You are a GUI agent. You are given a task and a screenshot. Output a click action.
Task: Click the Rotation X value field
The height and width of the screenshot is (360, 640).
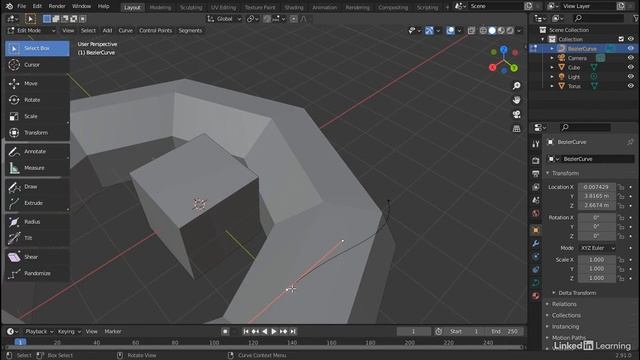tap(597, 218)
